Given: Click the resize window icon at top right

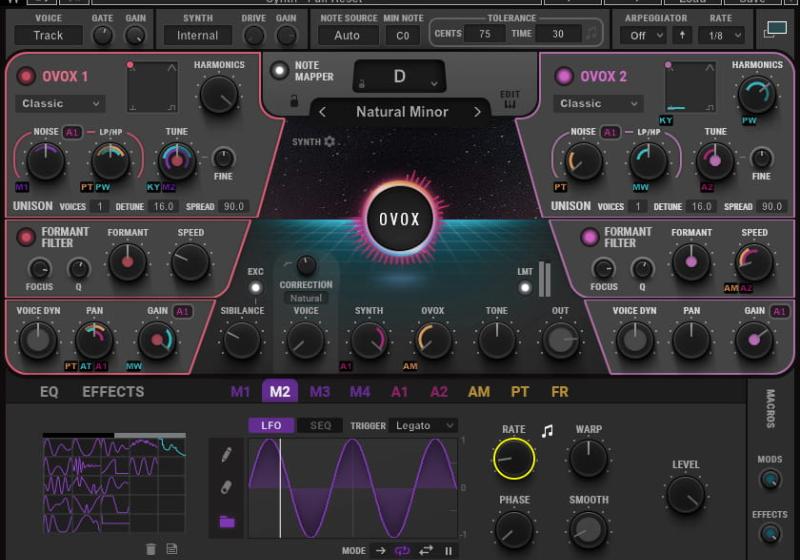Looking at the screenshot, I should tap(775, 30).
